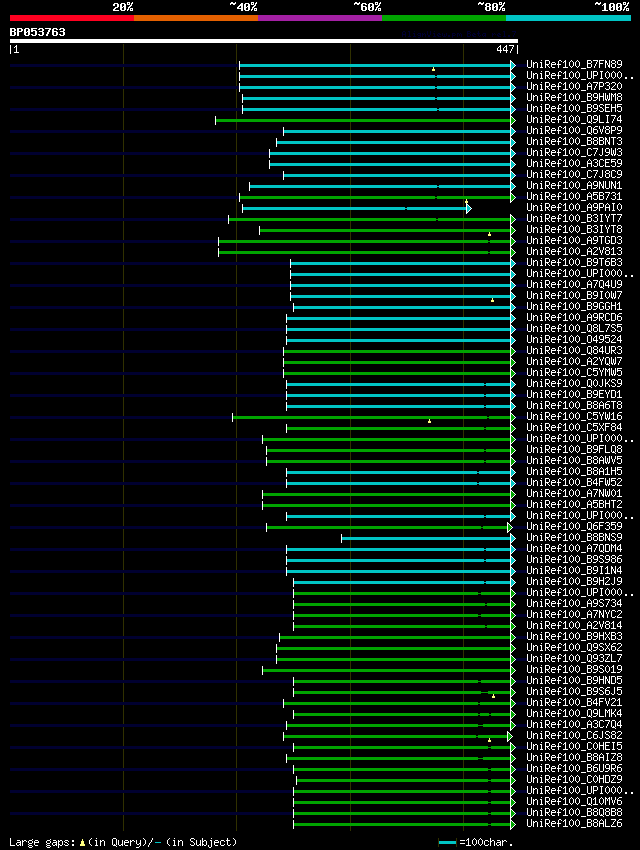Open hit UniRef100_B8ALZ6
The height and width of the screenshot is (850, 640).
(574, 823)
